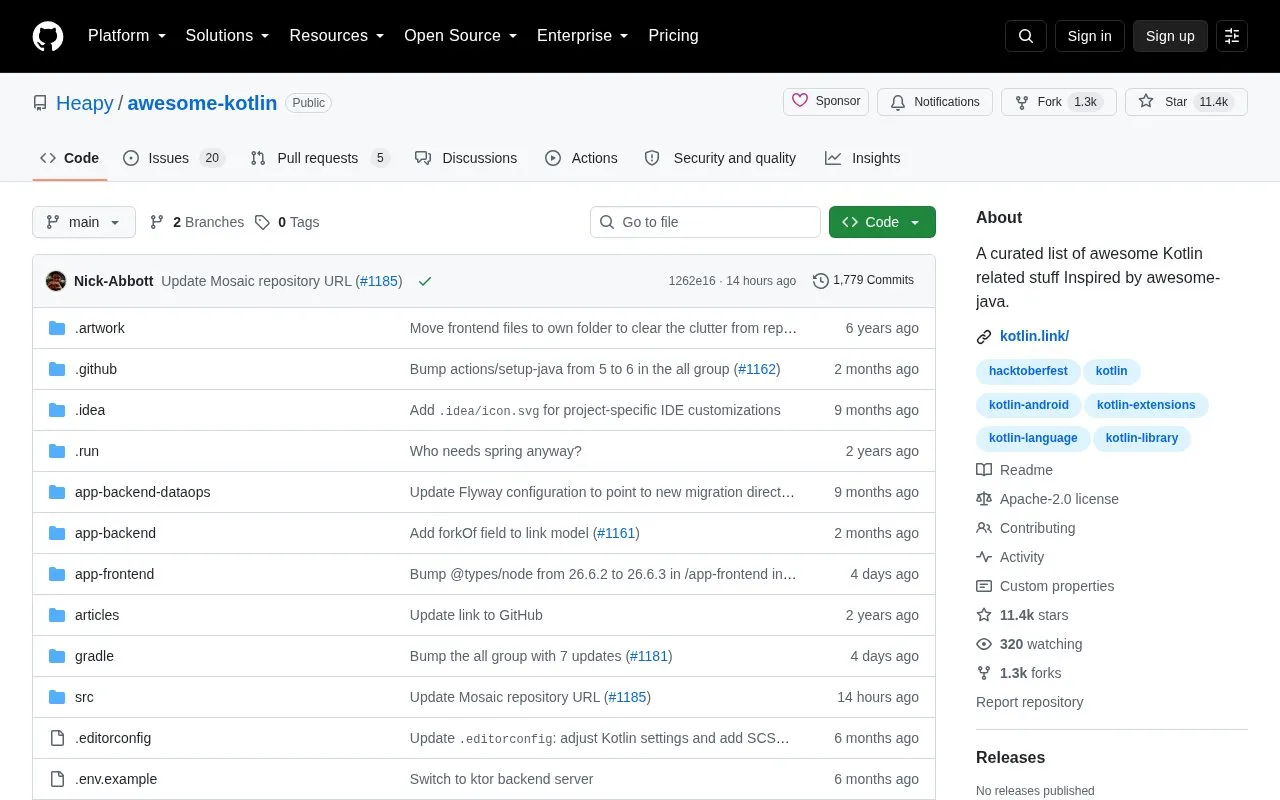Expand the Resources menu

337,36
